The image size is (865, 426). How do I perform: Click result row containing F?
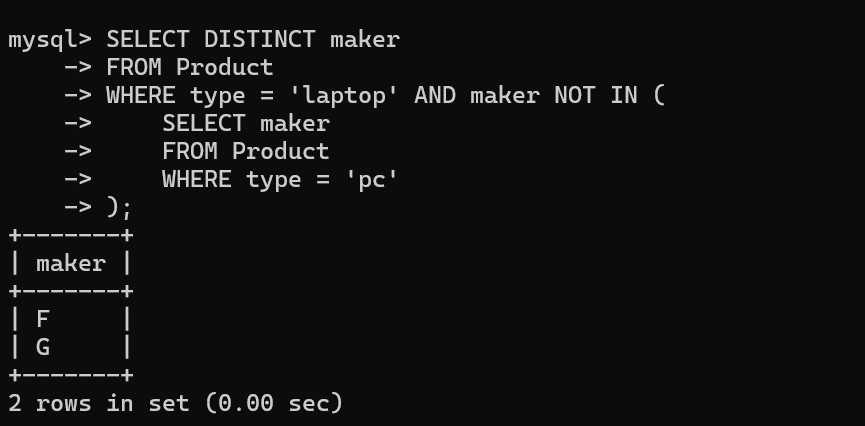pos(71,319)
